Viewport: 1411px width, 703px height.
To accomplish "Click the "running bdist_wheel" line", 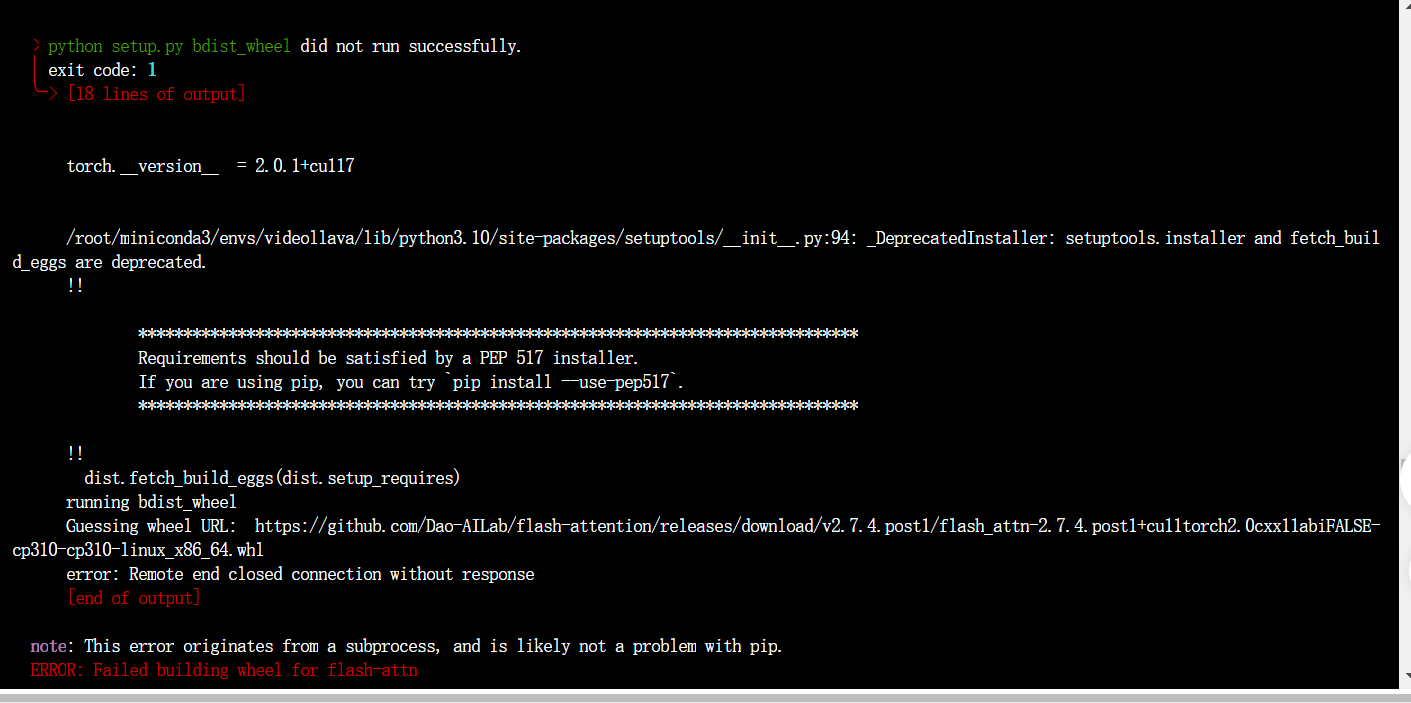I will (x=151, y=502).
